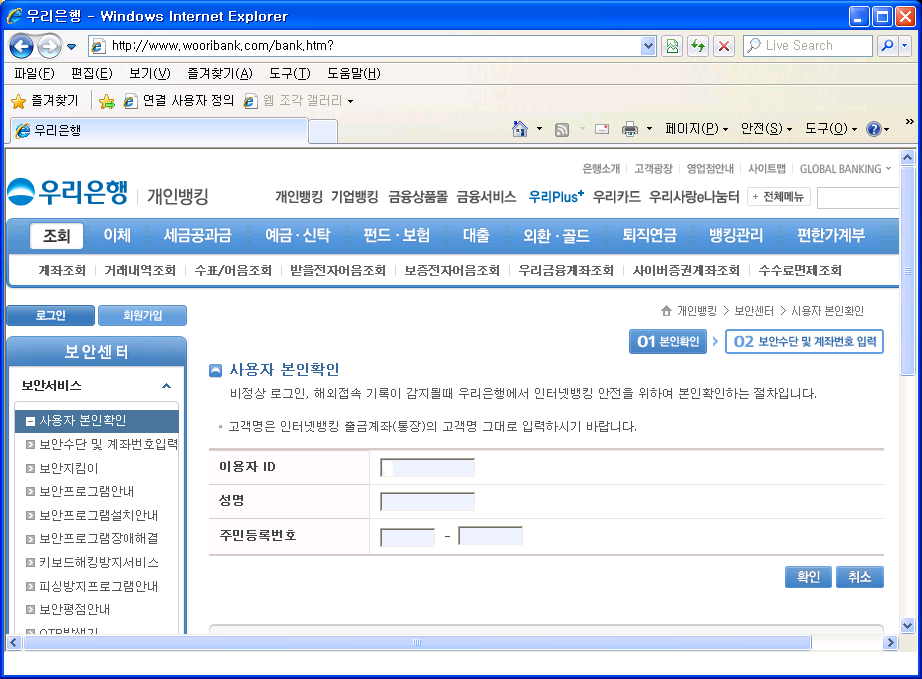Select the 이체 main menu tab
The height and width of the screenshot is (679, 922).
(x=117, y=236)
